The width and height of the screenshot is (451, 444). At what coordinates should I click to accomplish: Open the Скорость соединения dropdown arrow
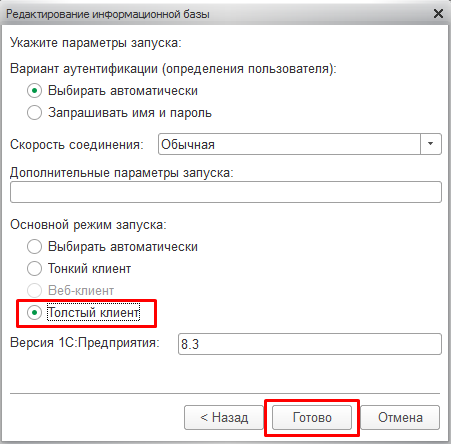coord(431,144)
